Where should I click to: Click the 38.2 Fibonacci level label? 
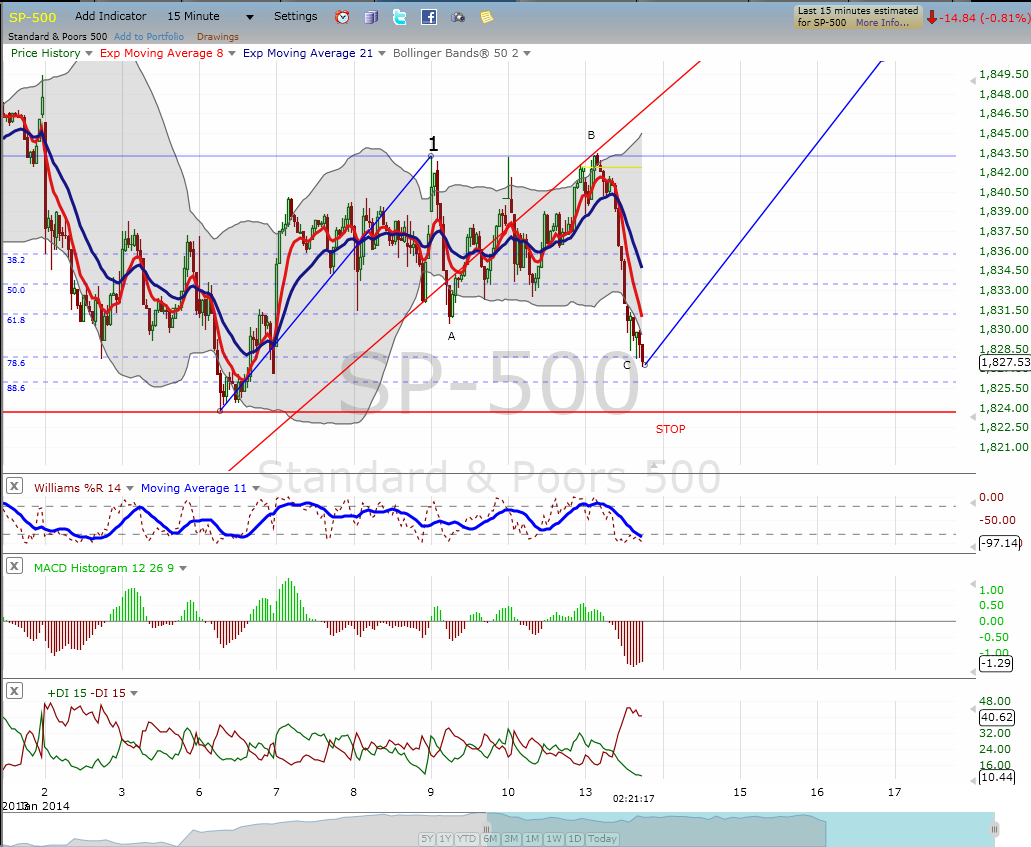pos(16,260)
